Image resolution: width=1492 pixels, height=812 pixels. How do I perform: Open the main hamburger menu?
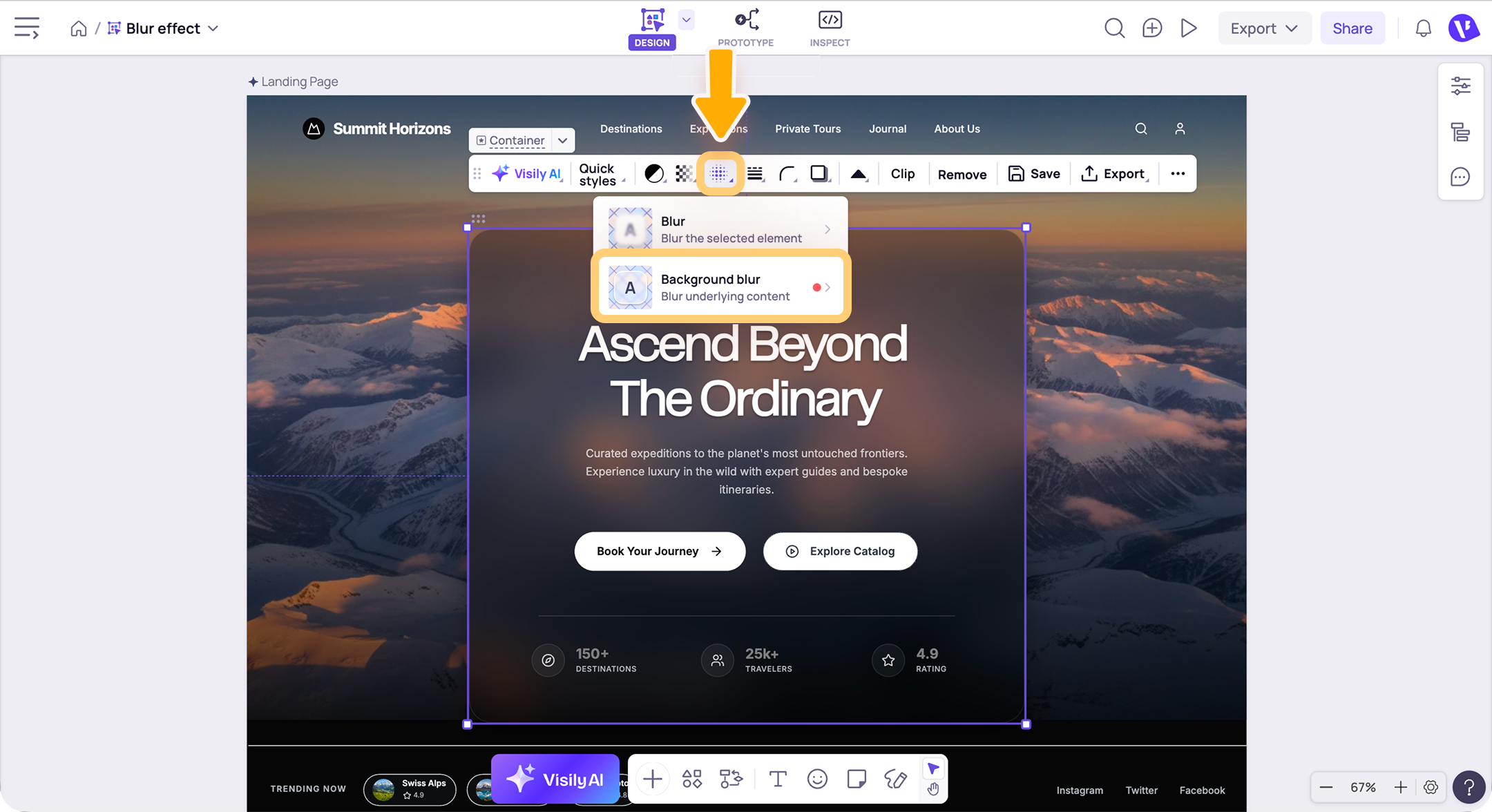[27, 28]
